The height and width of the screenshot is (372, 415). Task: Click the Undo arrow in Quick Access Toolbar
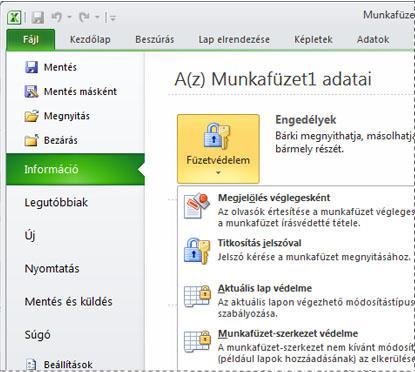click(57, 17)
